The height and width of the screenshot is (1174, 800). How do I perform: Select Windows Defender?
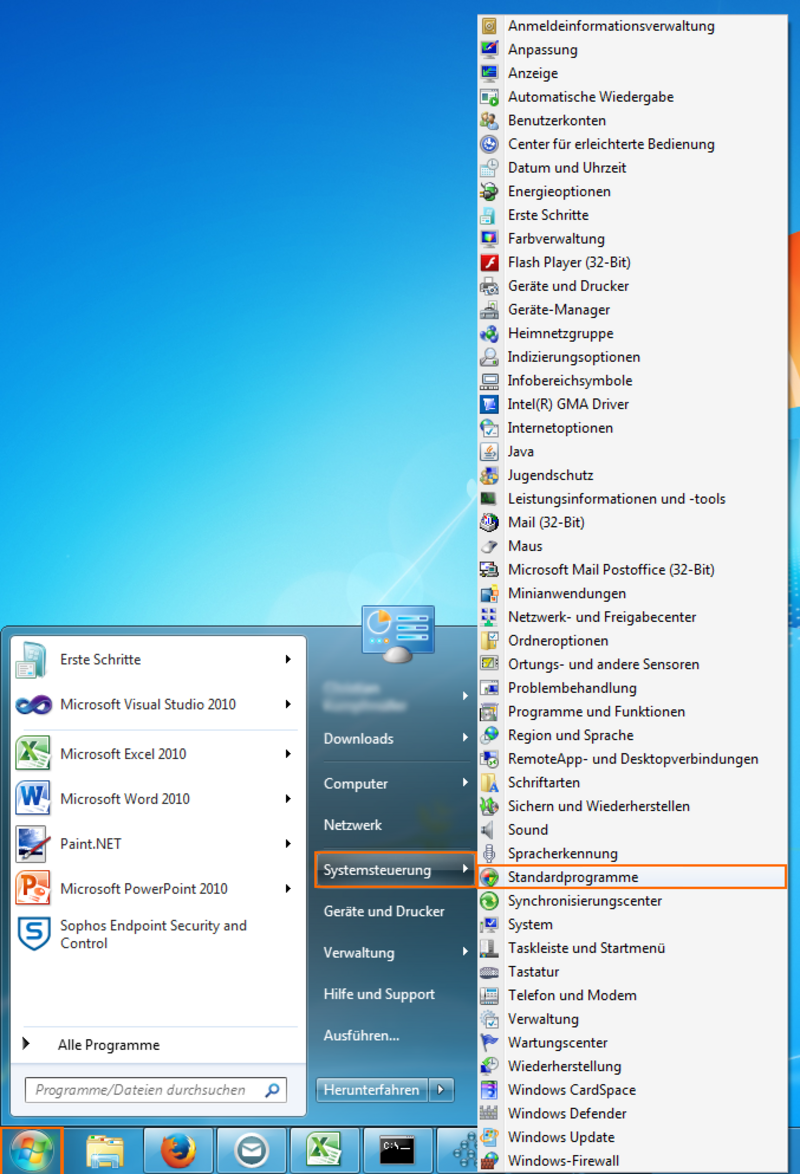[x=632, y=1113]
